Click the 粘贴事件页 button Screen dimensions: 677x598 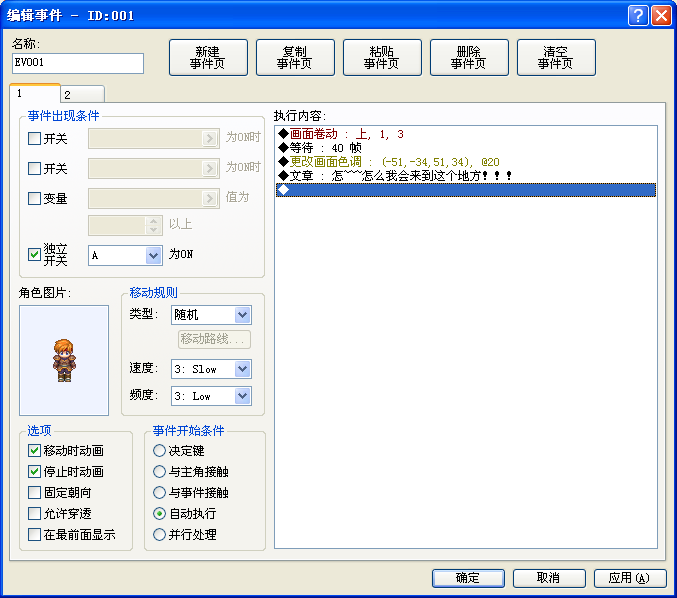point(382,57)
